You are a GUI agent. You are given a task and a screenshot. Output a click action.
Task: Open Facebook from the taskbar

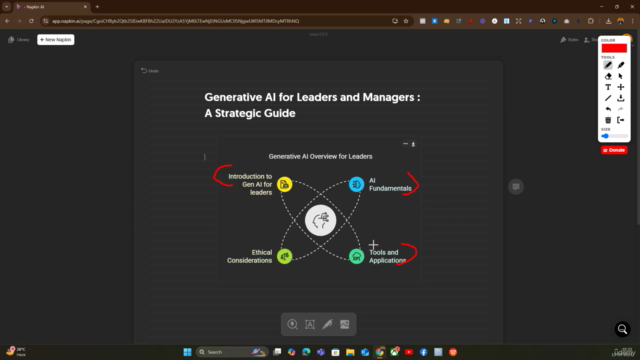tap(424, 352)
